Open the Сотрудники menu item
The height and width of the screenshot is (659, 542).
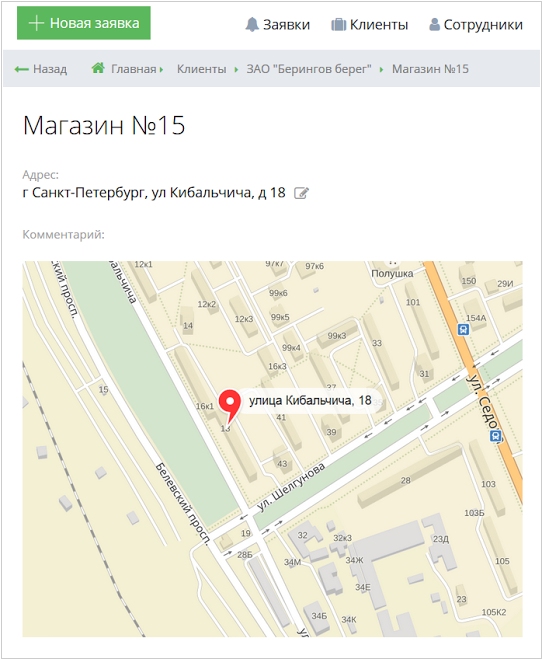pyautogui.click(x=476, y=25)
